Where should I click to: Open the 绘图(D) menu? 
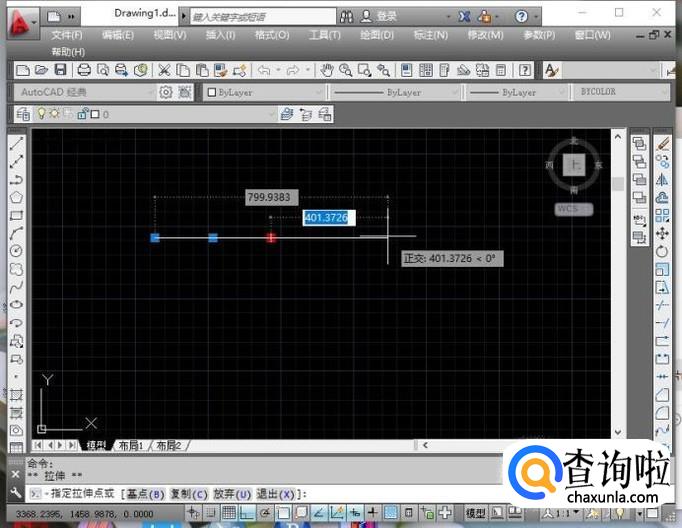376,35
